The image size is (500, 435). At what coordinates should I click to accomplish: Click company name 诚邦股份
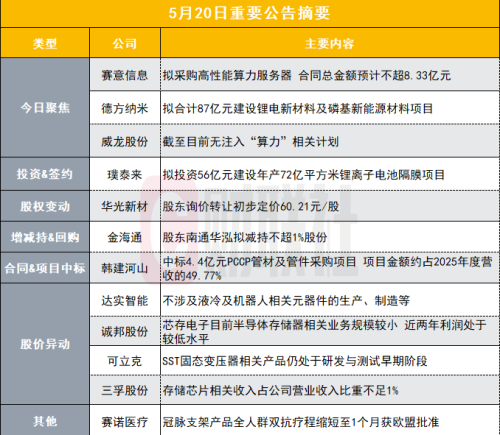pyautogui.click(x=125, y=332)
